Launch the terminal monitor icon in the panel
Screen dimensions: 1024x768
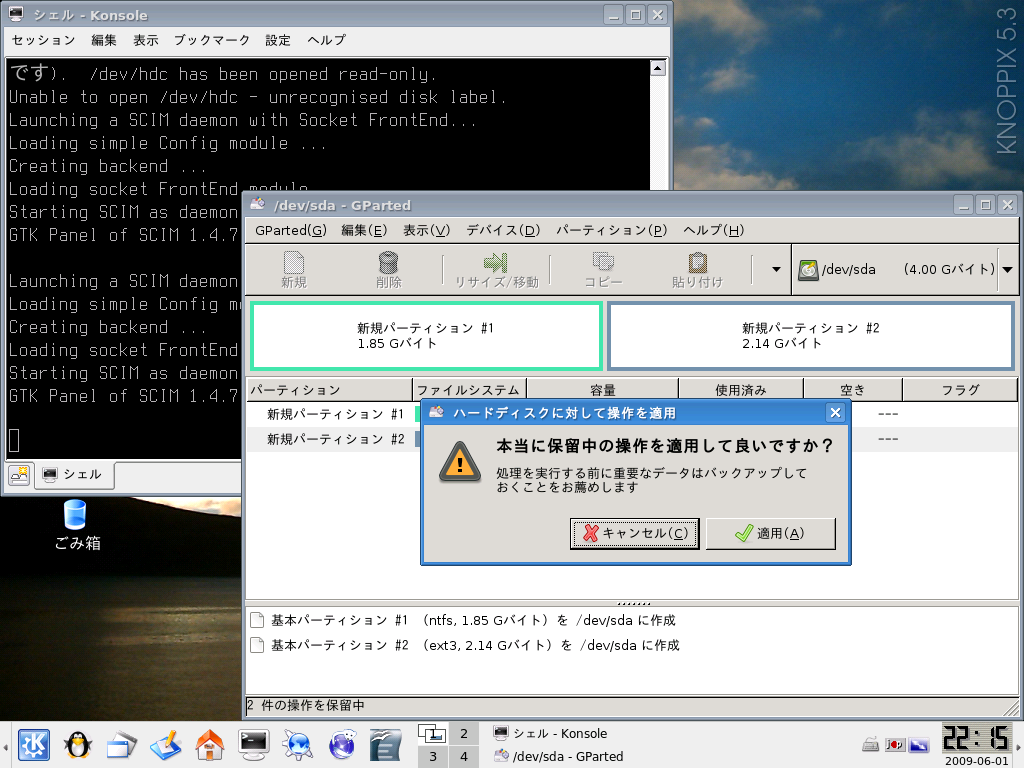[253, 744]
